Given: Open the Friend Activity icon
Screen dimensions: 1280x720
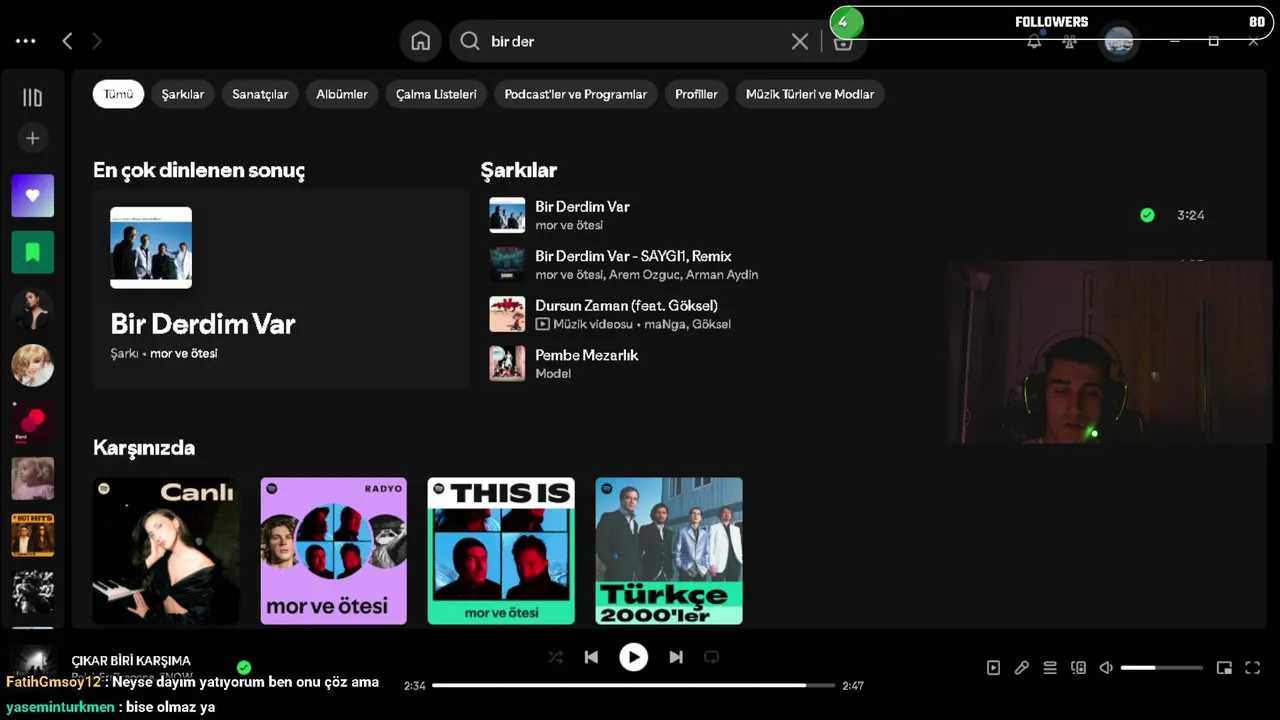Looking at the screenshot, I should (x=1070, y=42).
